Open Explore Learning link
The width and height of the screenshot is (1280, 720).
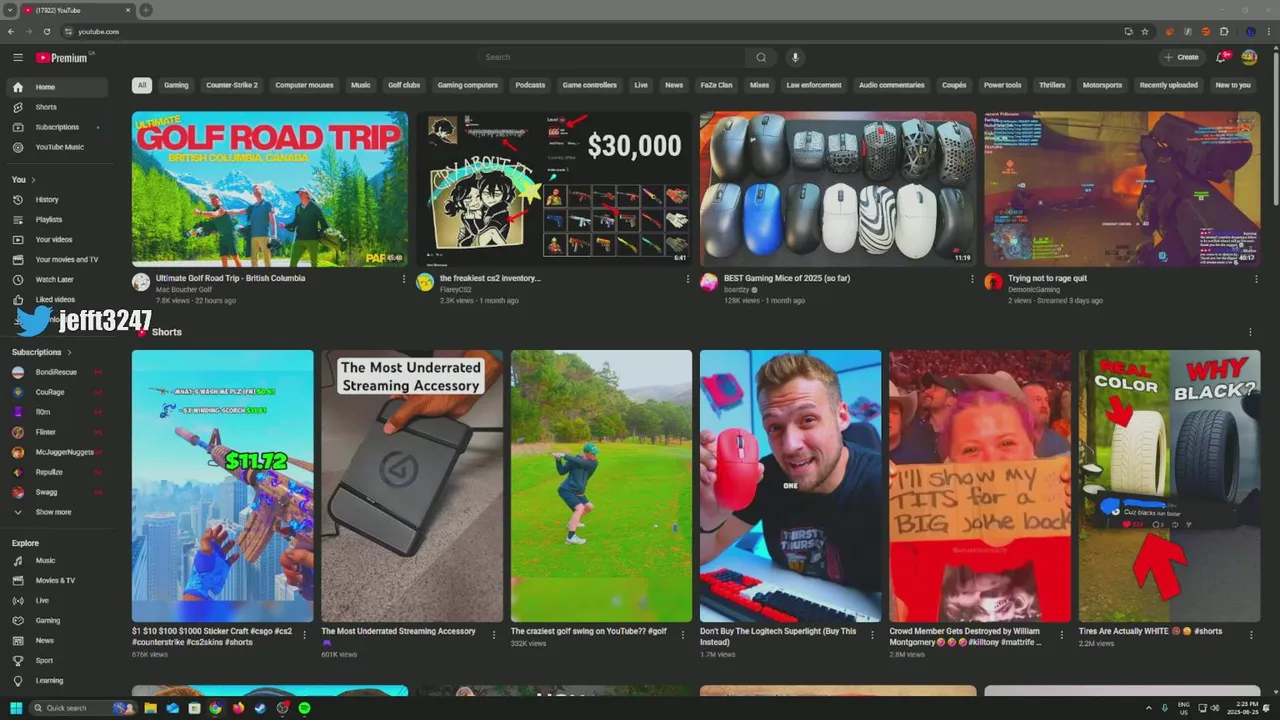58,681
